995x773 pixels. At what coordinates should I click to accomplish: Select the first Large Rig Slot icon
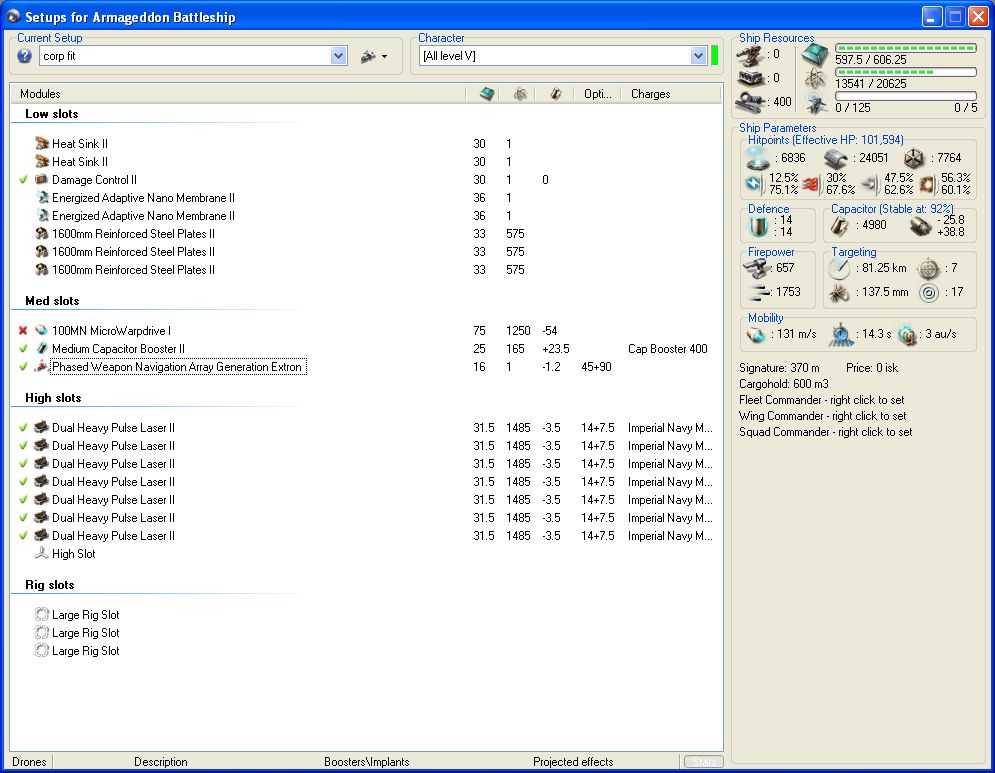[x=42, y=614]
